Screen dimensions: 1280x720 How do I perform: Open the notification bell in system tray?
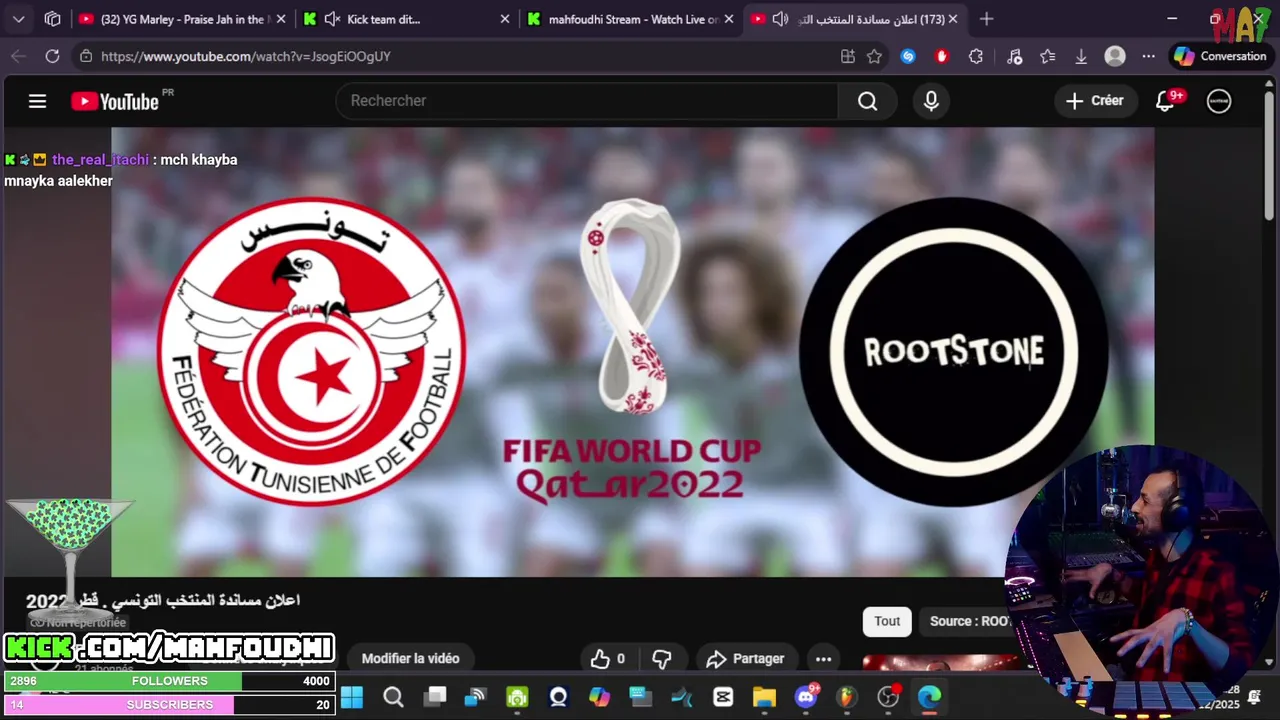click(1254, 697)
